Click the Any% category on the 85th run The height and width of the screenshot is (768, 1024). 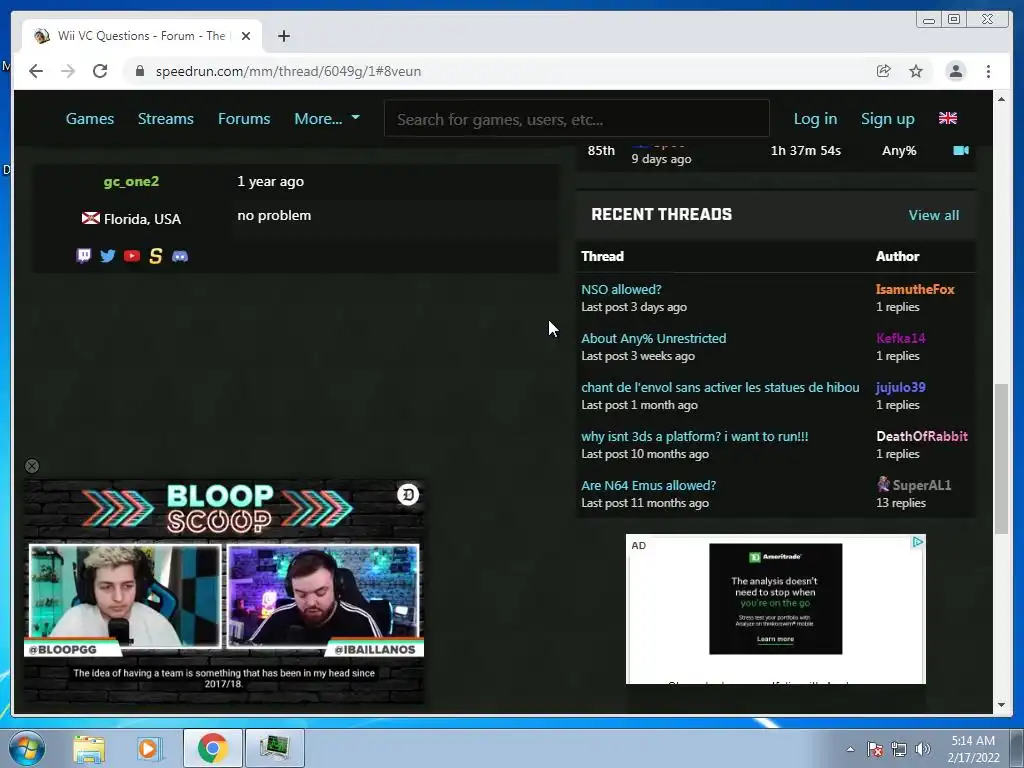[x=899, y=150]
